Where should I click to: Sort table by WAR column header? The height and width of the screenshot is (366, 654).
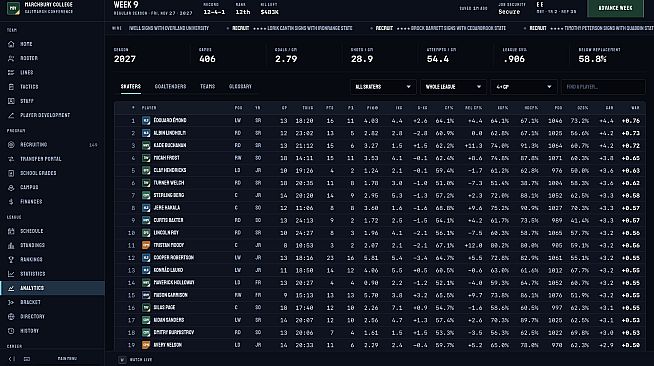pyautogui.click(x=635, y=108)
